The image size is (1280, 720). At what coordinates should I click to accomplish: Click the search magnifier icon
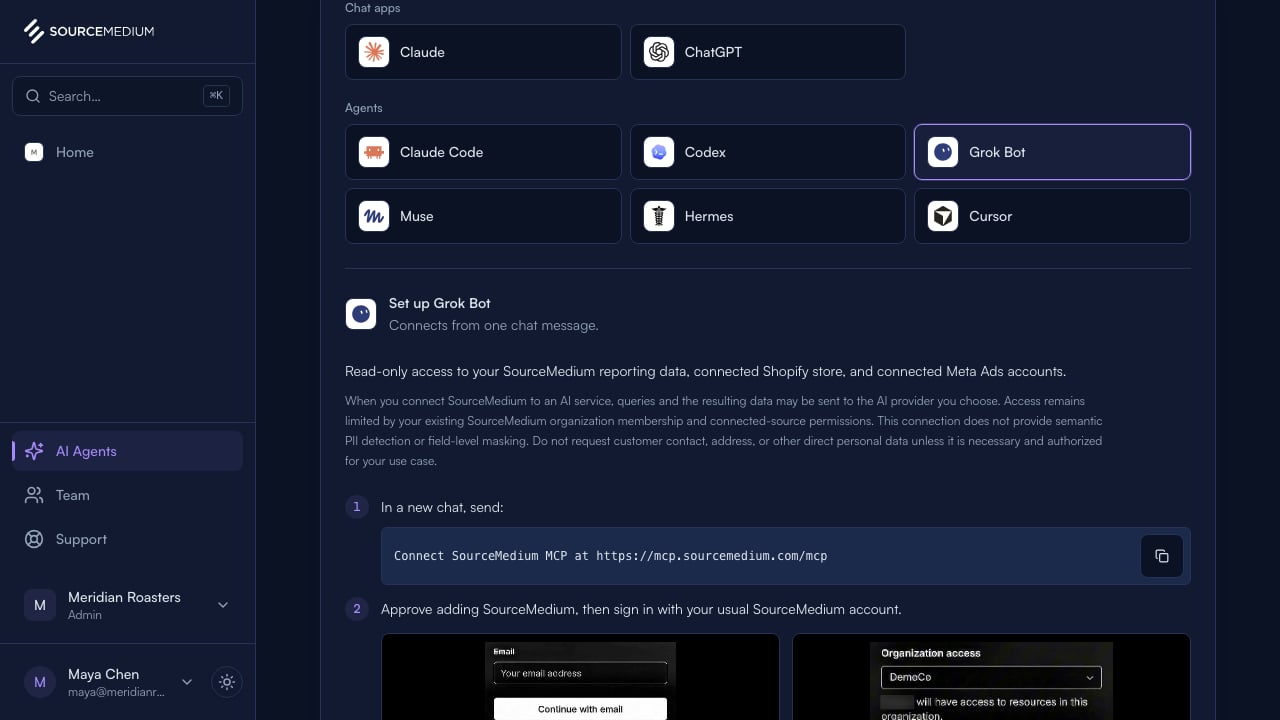(33, 96)
